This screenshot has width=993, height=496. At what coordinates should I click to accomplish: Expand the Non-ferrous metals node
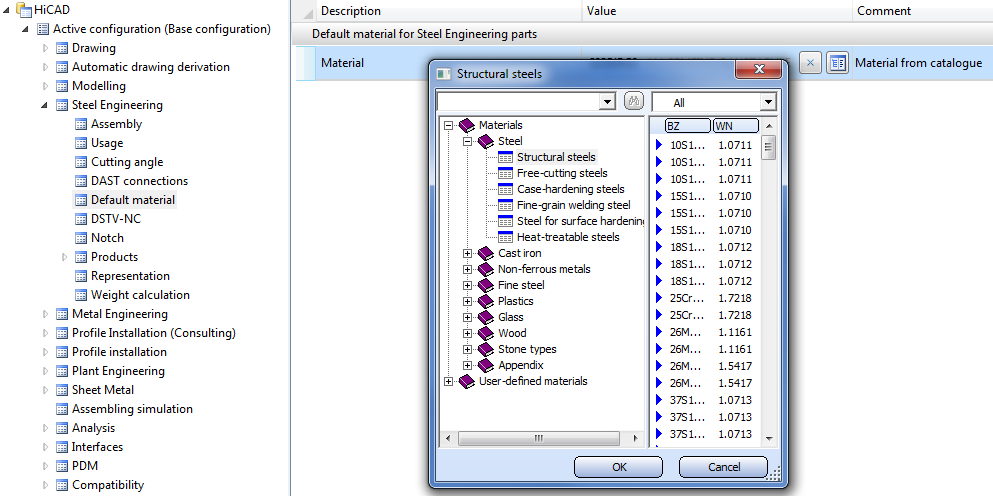(x=467, y=269)
